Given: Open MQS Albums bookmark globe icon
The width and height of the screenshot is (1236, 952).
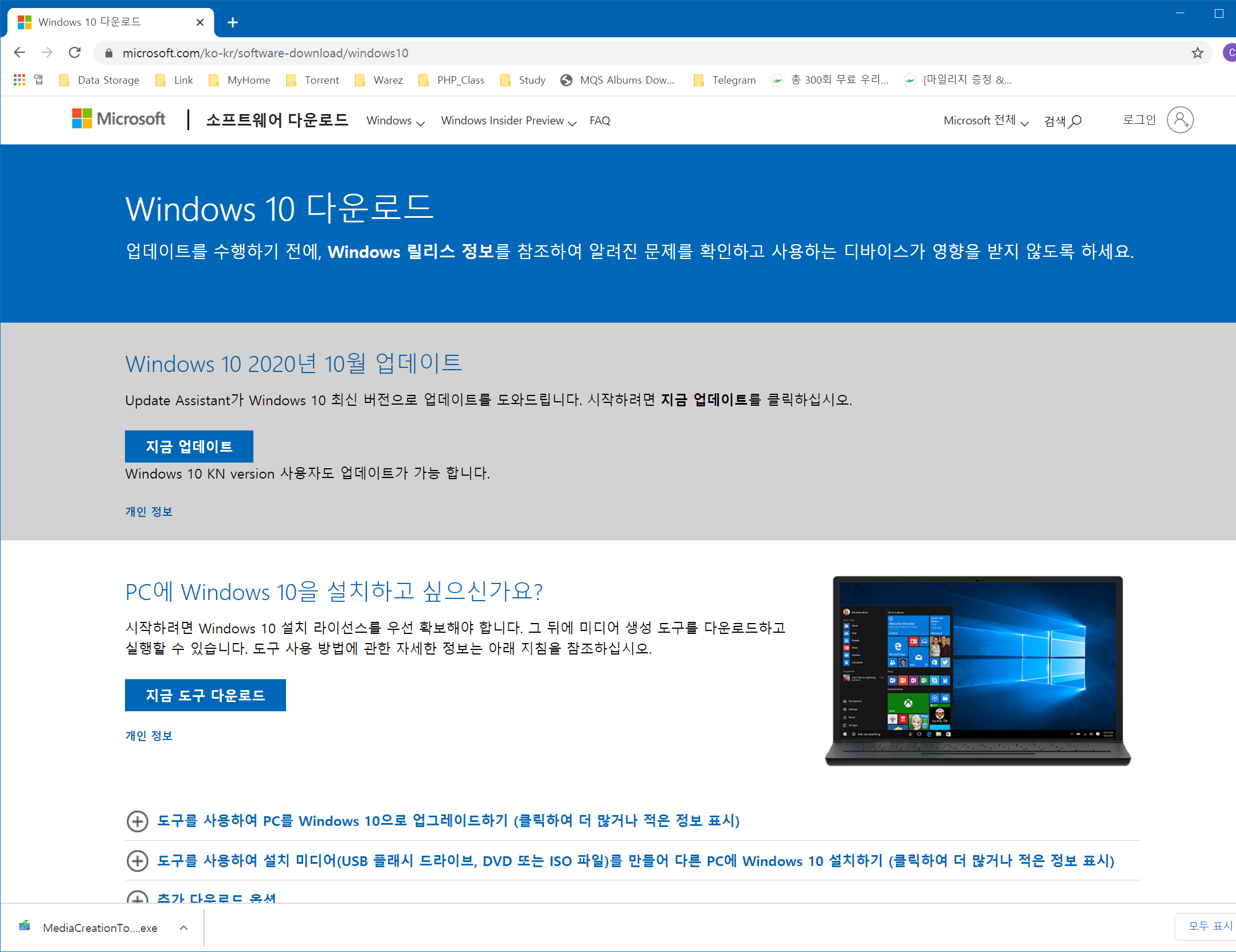Looking at the screenshot, I should (x=566, y=80).
